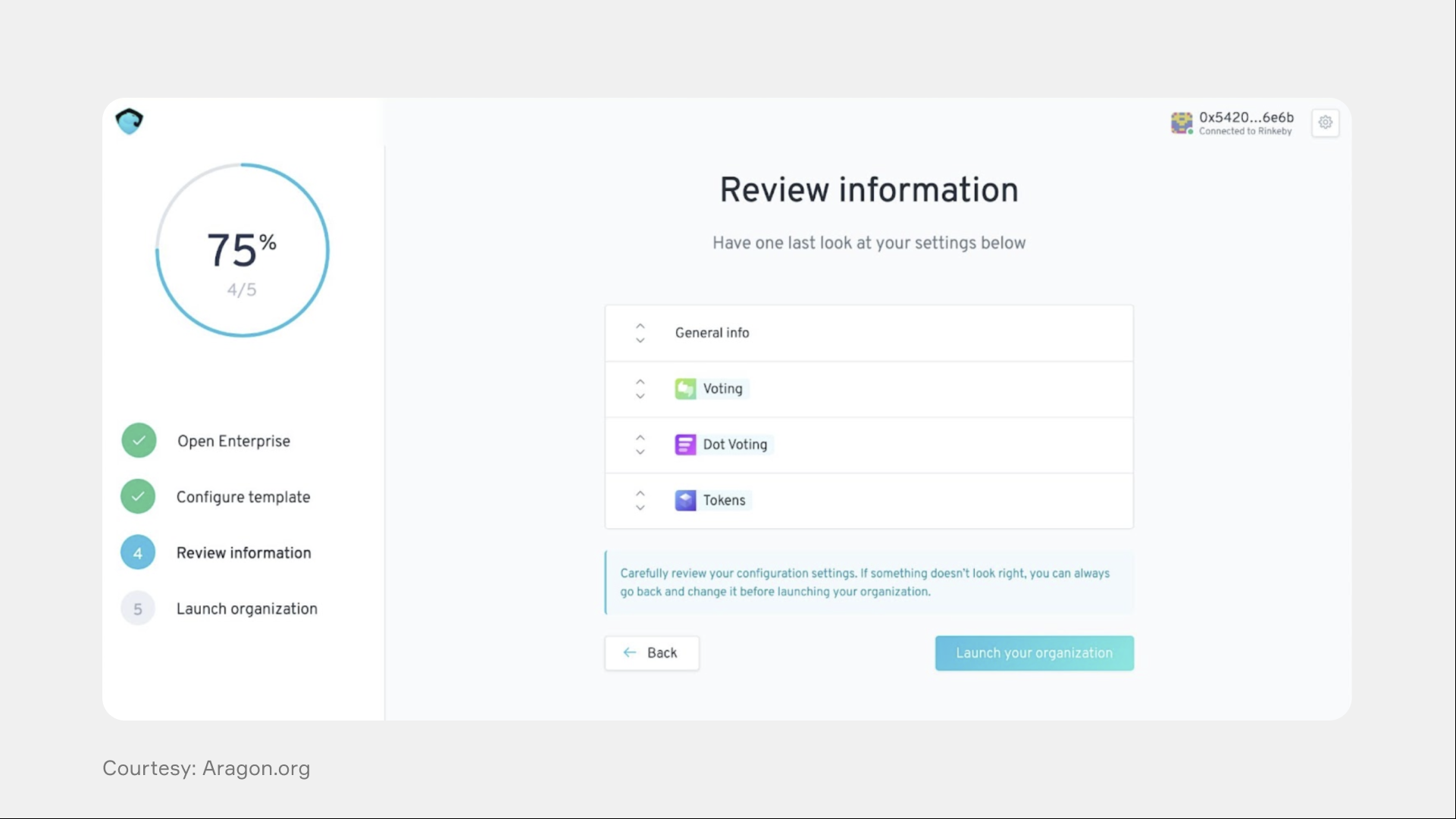Click the Back button
The height and width of the screenshot is (819, 1456).
coord(652,653)
